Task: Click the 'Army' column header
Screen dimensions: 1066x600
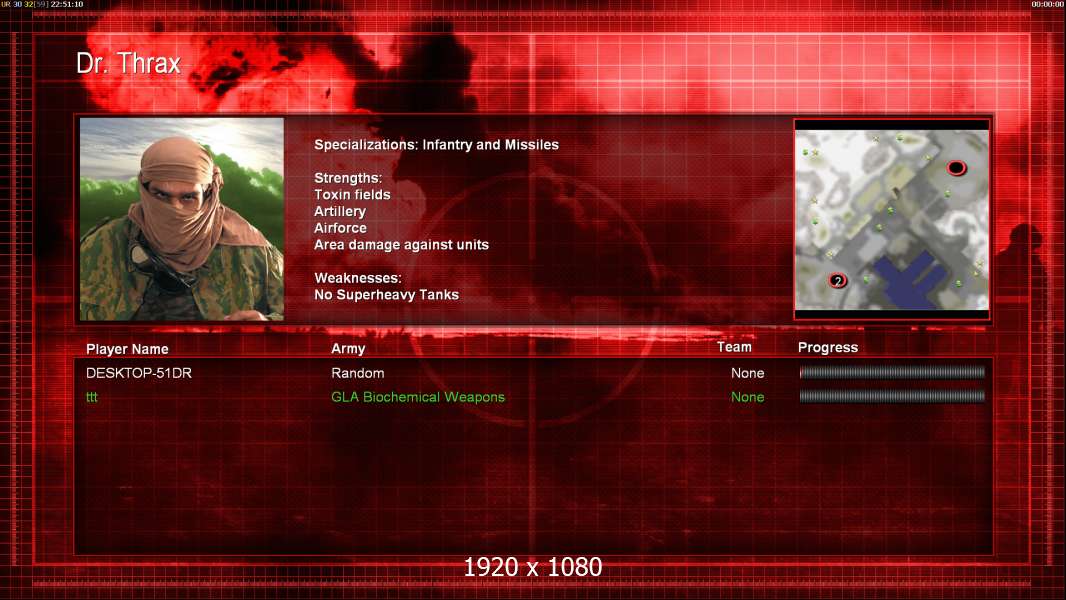Action: point(348,349)
